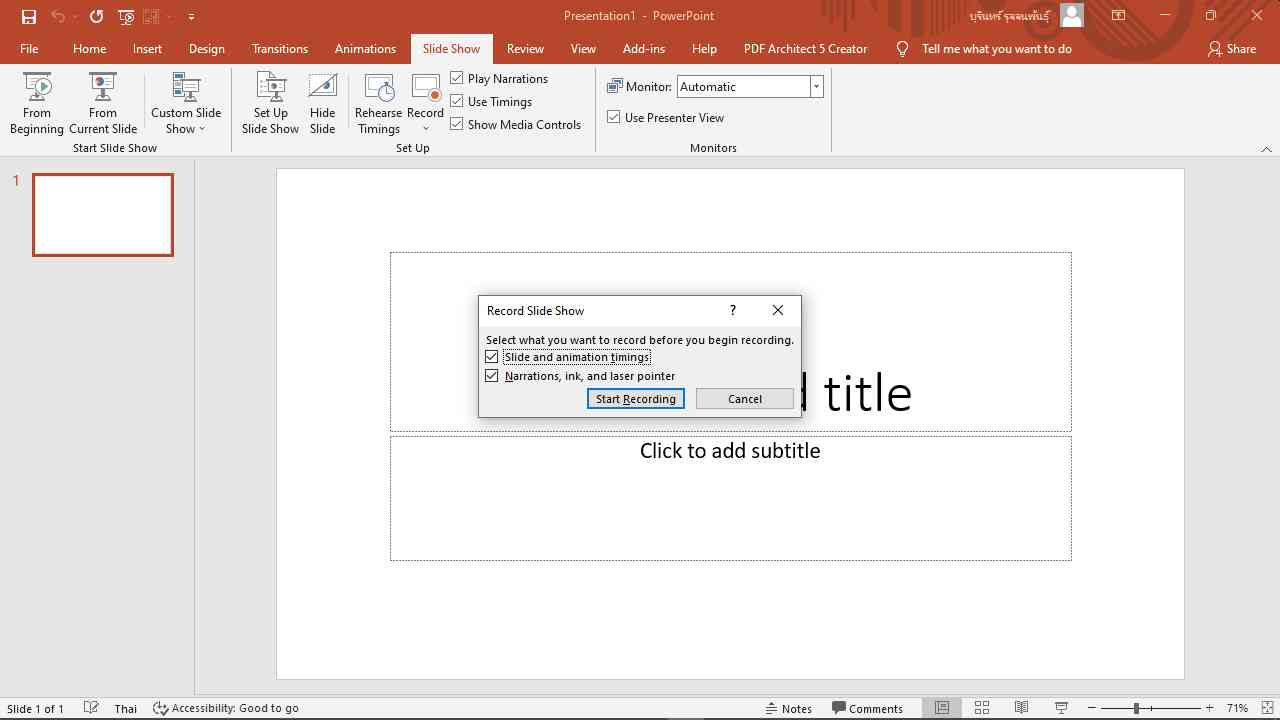Viewport: 1280px width, 720px height.
Task: Open Reading View from status bar
Action: (x=1021, y=708)
